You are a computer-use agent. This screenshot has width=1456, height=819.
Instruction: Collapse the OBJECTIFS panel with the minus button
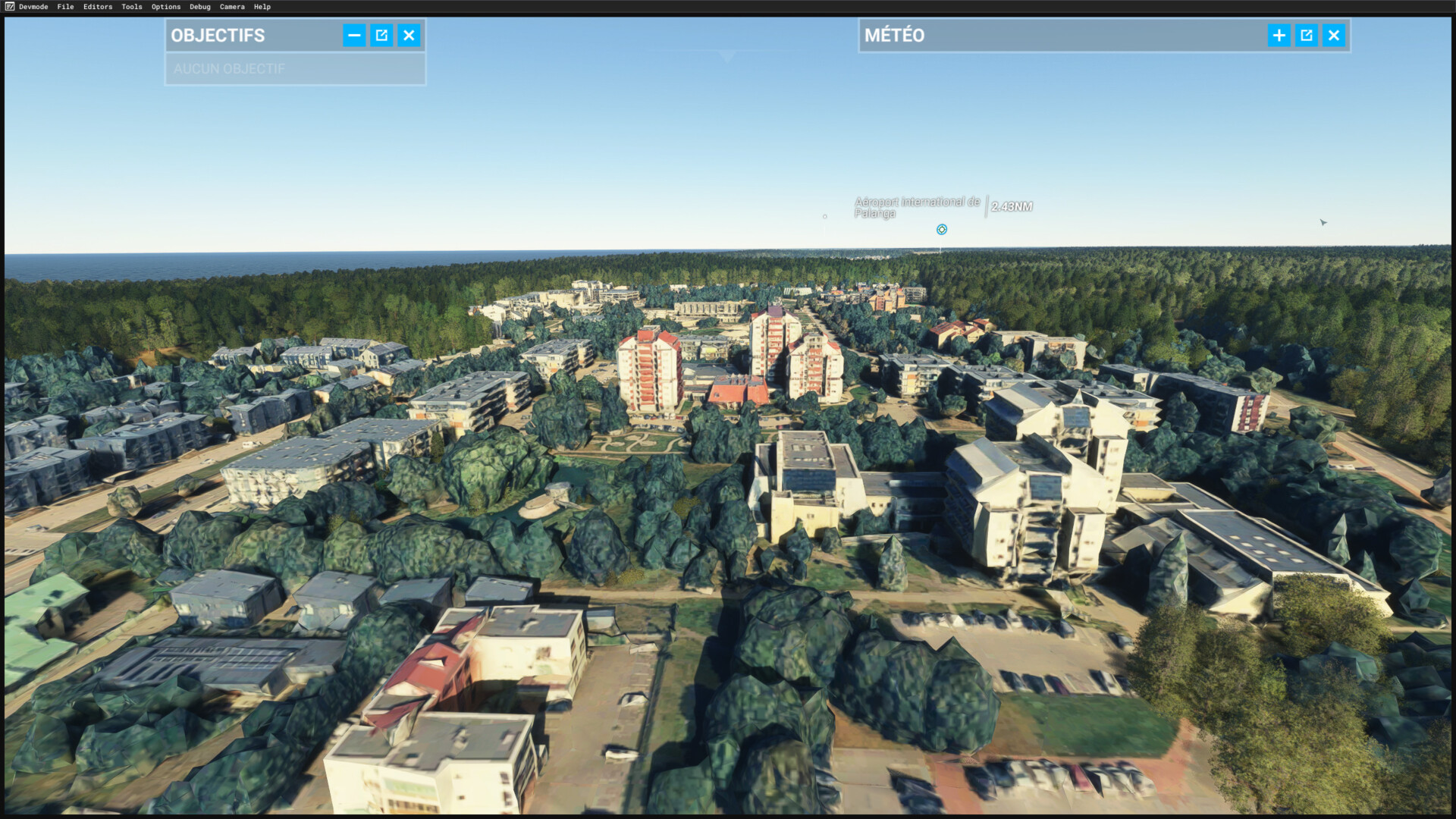pos(354,36)
